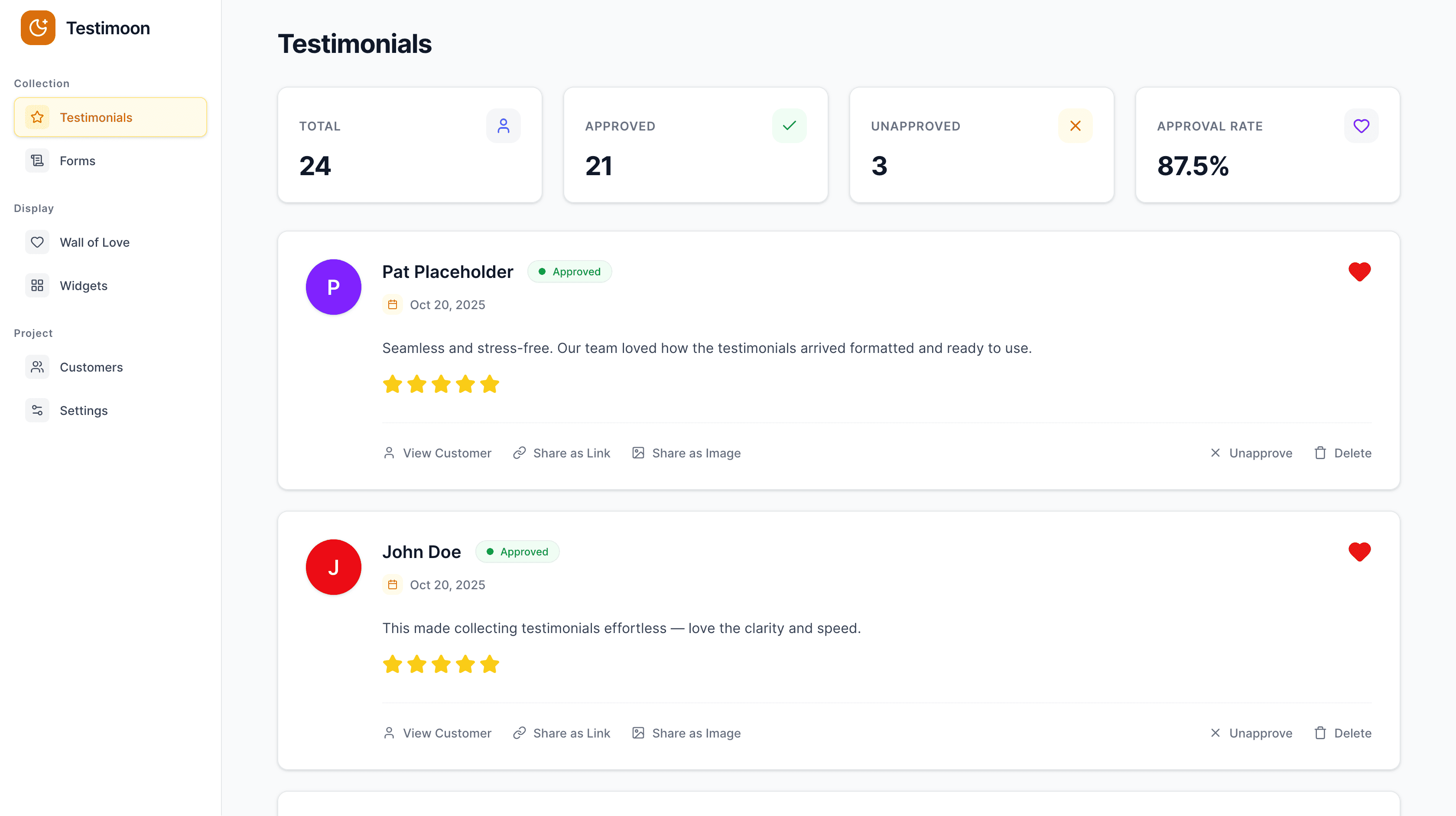
Task: Click the calendar icon beside Pat's date
Action: click(393, 304)
